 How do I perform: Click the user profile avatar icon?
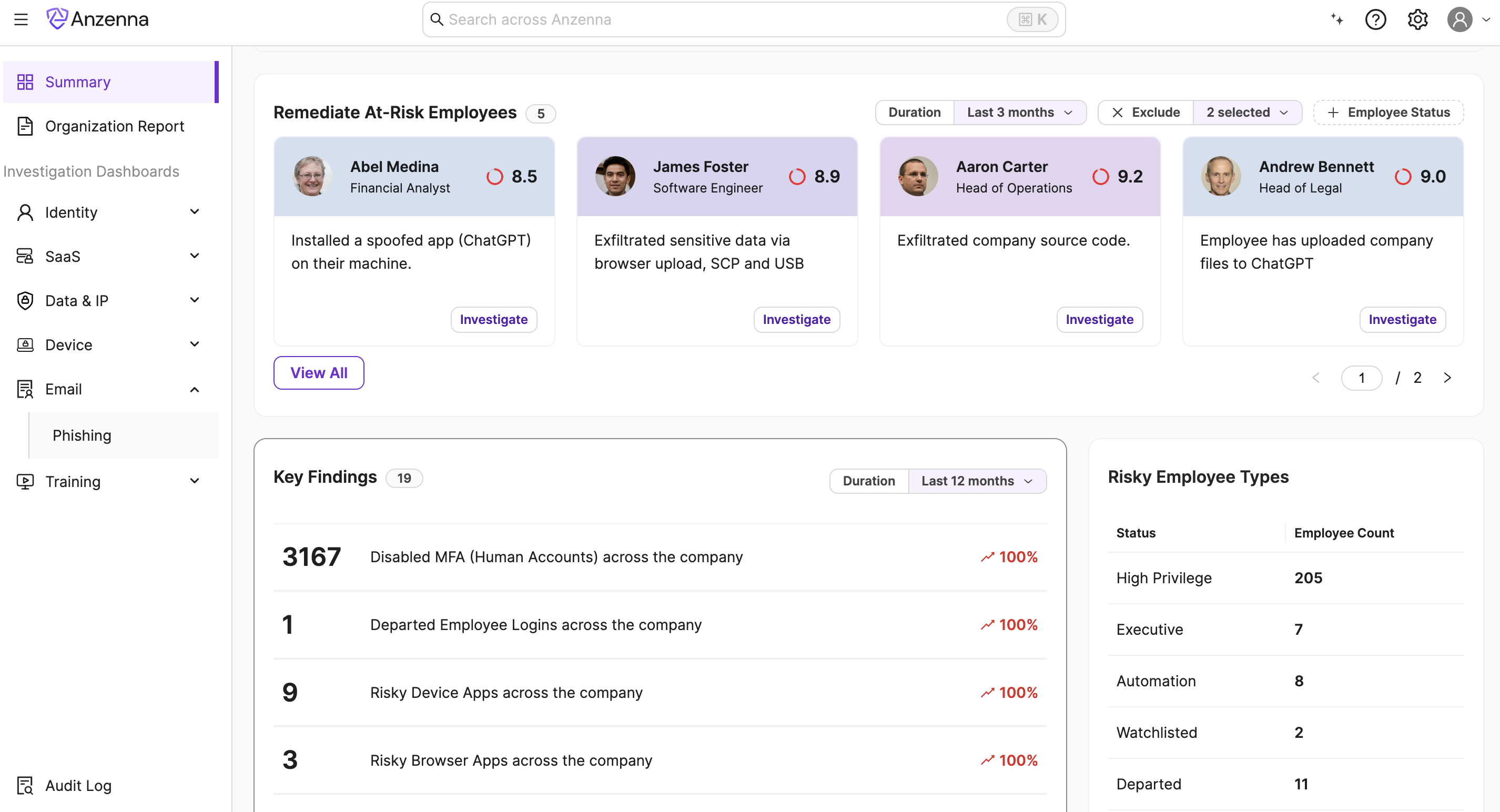pyautogui.click(x=1459, y=19)
